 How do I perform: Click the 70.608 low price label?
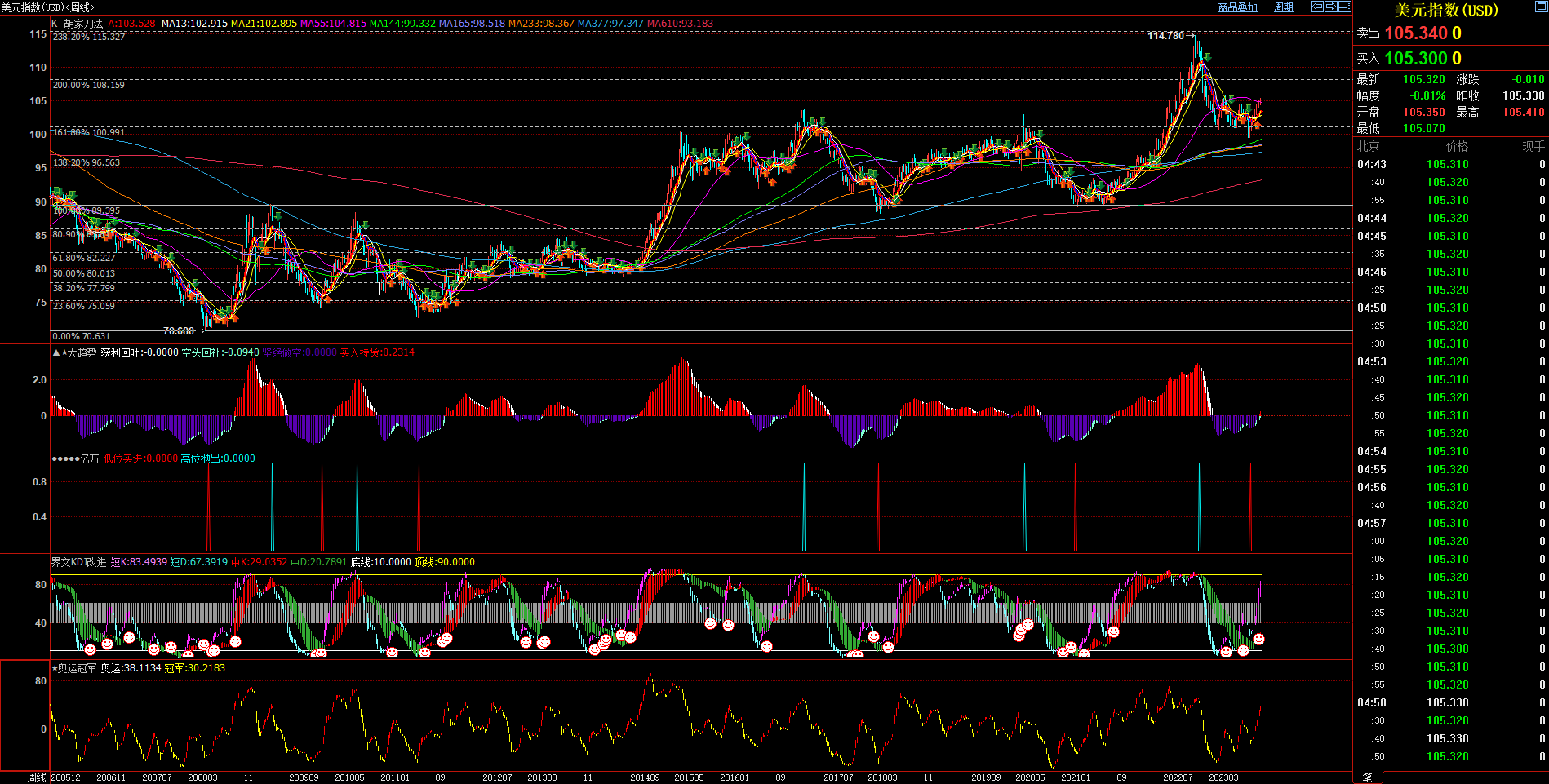click(179, 330)
